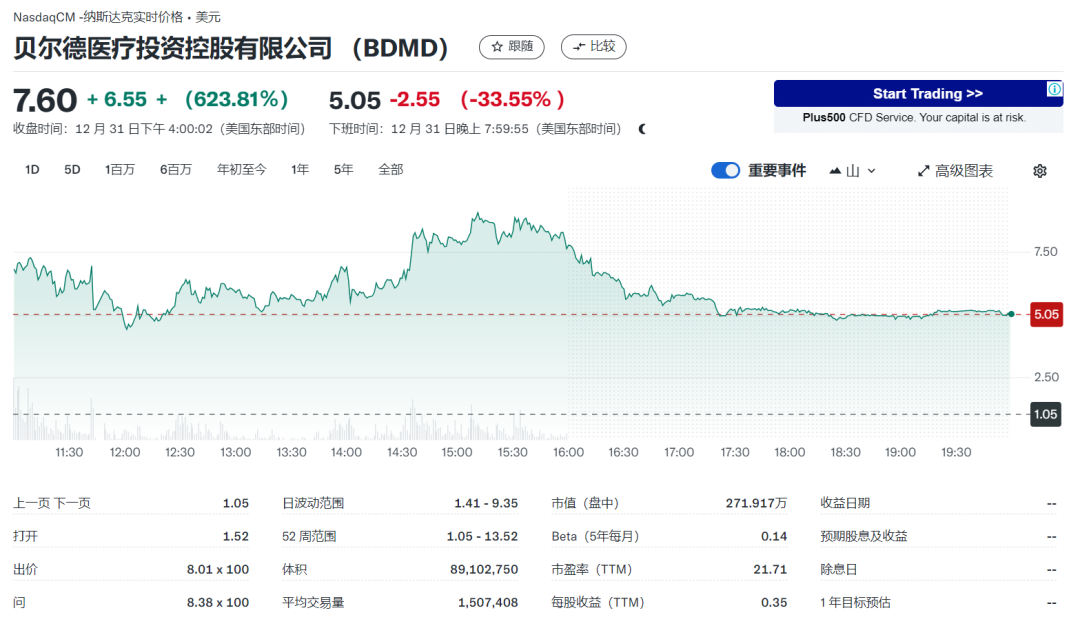
Task: Click 11:30 on the time axis
Action: 69,452
